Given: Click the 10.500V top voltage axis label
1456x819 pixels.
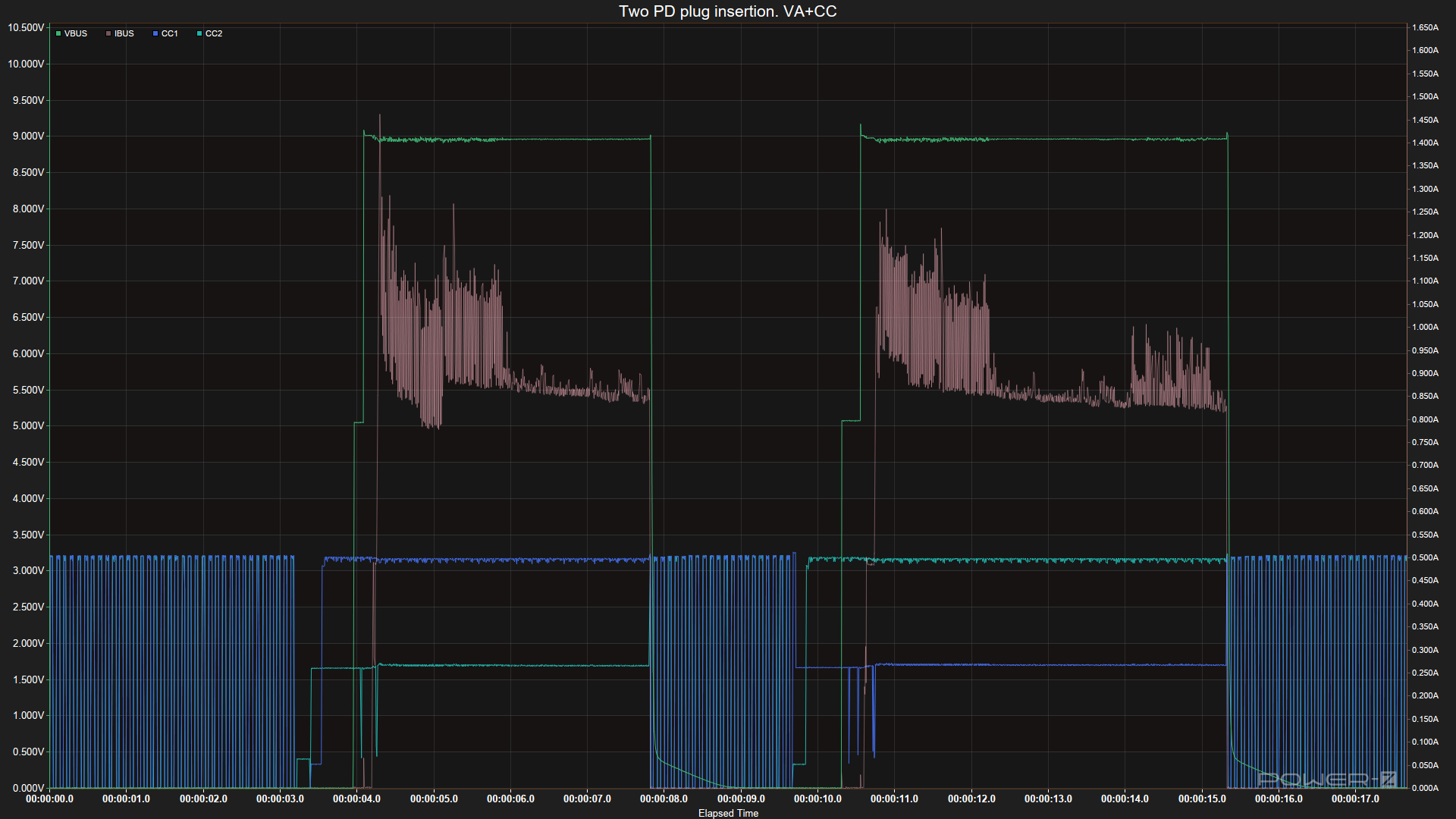Looking at the screenshot, I should coord(26,27).
